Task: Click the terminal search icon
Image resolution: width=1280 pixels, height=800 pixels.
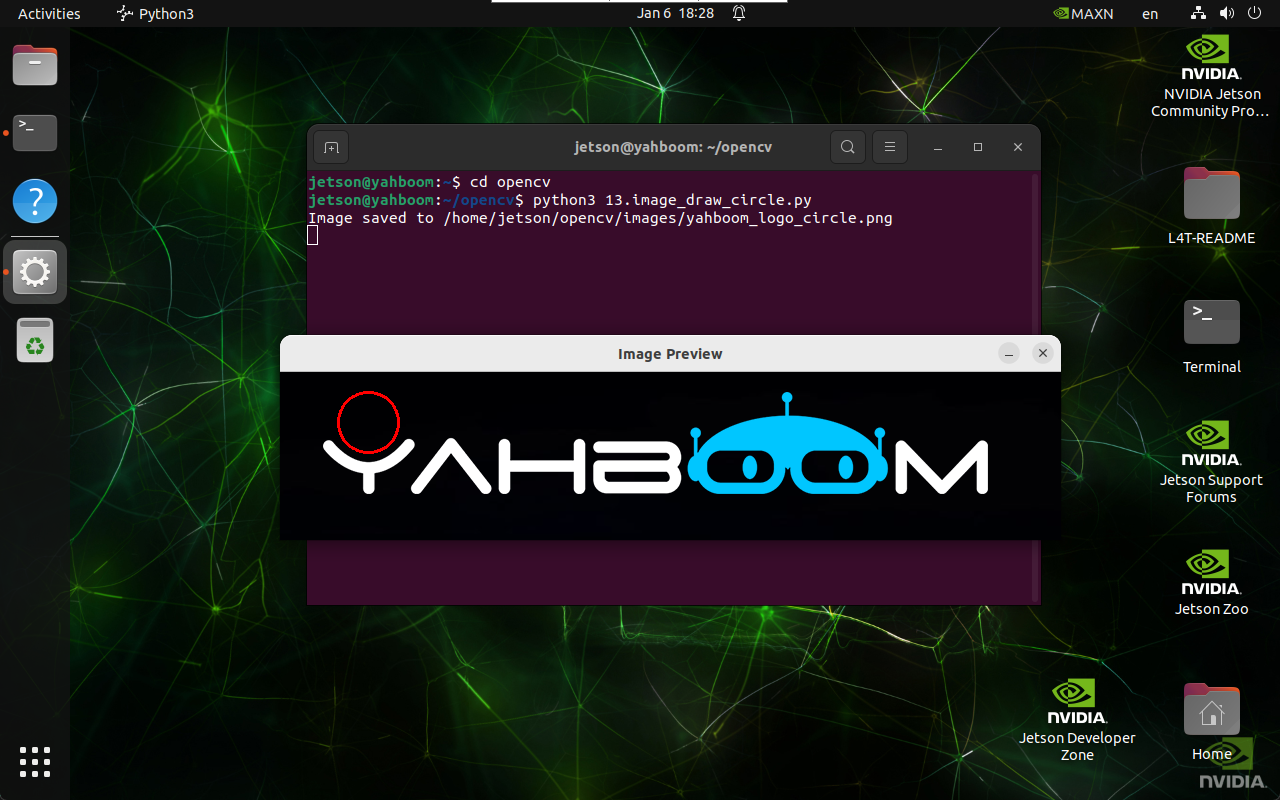Action: coord(847,147)
